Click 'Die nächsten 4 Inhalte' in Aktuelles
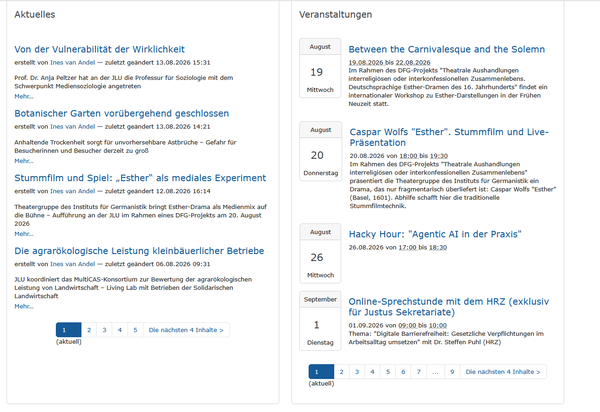The height and width of the screenshot is (412, 600). pyautogui.click(x=186, y=330)
